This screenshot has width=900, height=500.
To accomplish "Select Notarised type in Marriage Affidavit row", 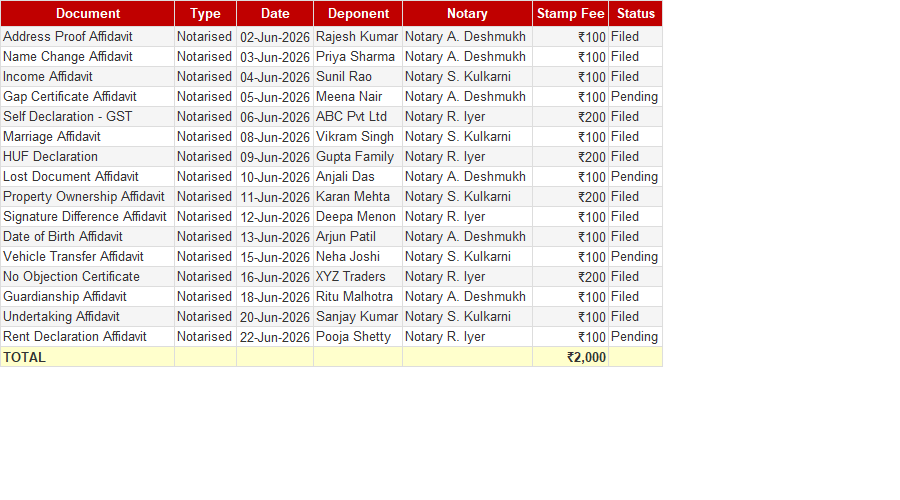I will 205,137.
